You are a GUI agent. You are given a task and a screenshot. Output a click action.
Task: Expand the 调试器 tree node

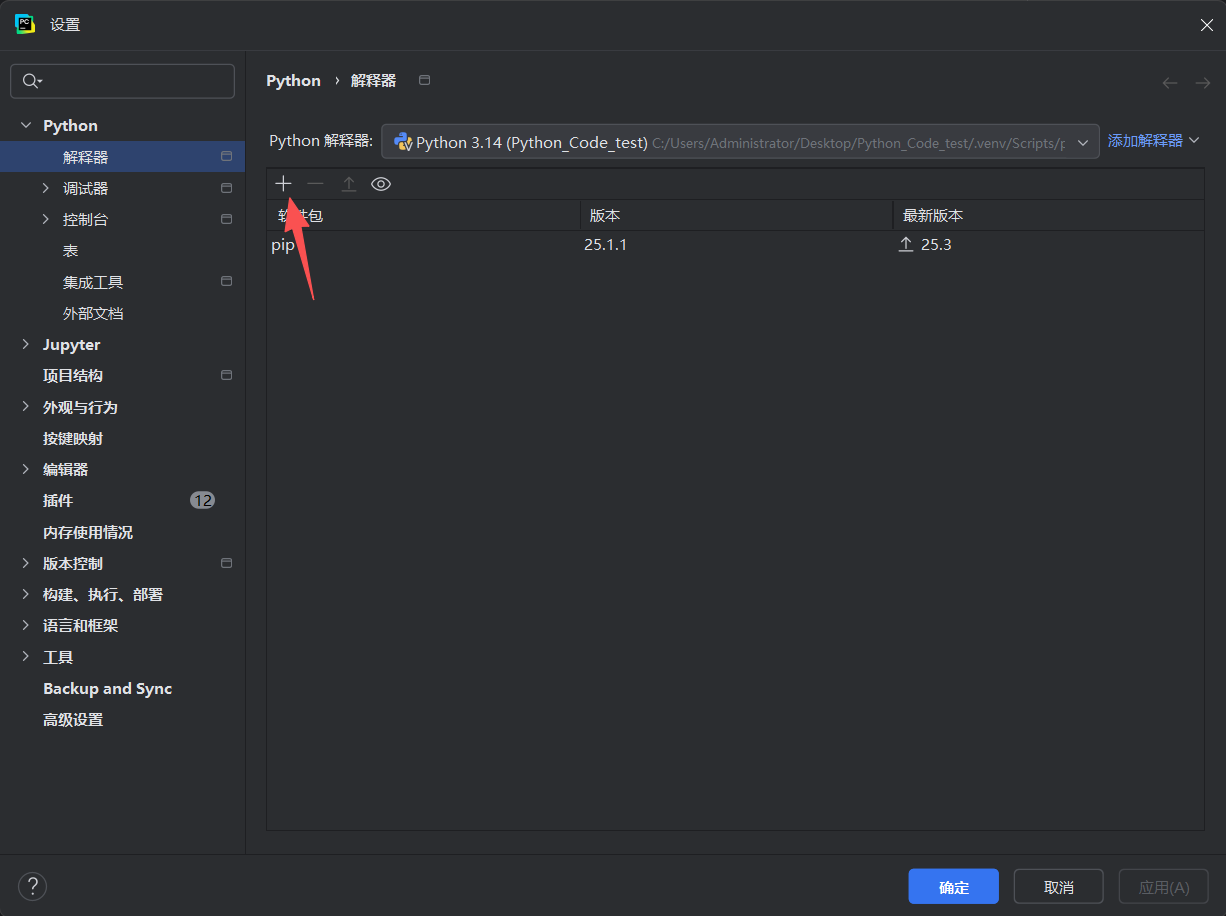(x=46, y=188)
